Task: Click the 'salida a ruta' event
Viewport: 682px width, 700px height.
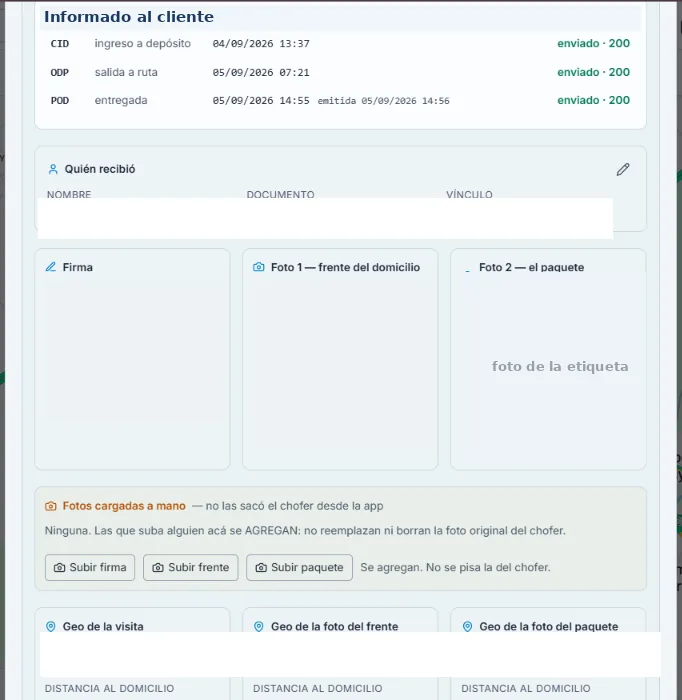Action: point(126,72)
